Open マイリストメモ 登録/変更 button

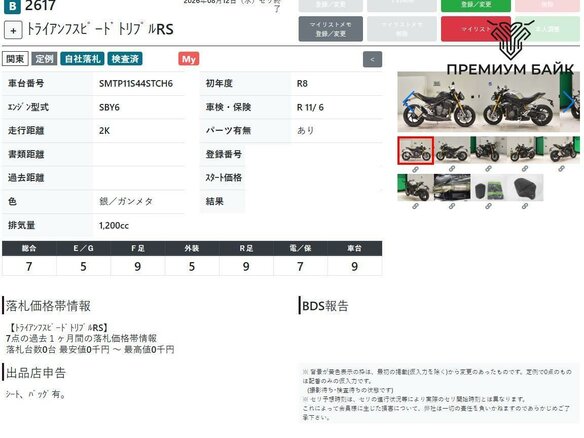tap(330, 29)
